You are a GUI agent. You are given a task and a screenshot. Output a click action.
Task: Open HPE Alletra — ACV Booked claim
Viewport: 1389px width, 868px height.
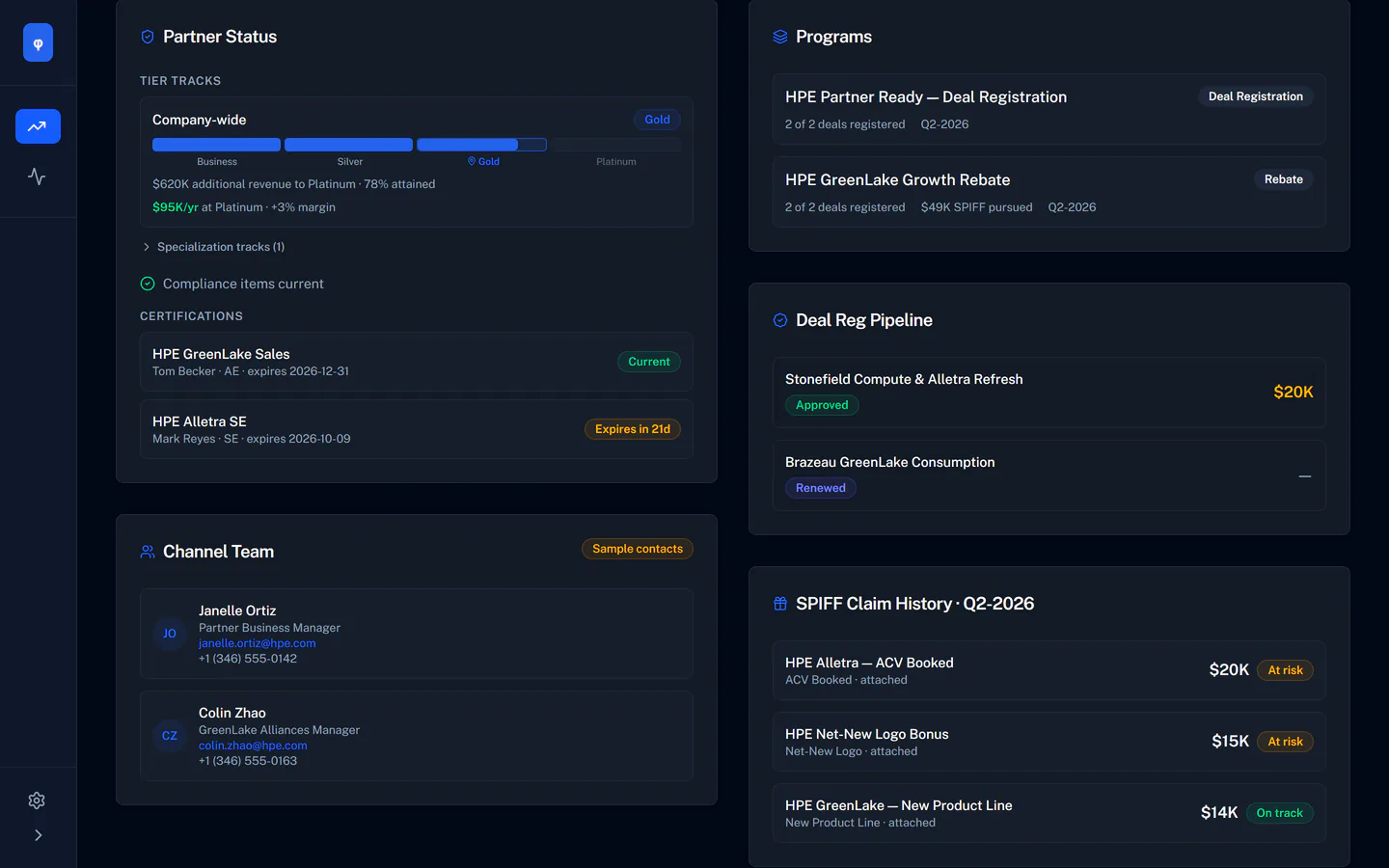pos(1049,670)
